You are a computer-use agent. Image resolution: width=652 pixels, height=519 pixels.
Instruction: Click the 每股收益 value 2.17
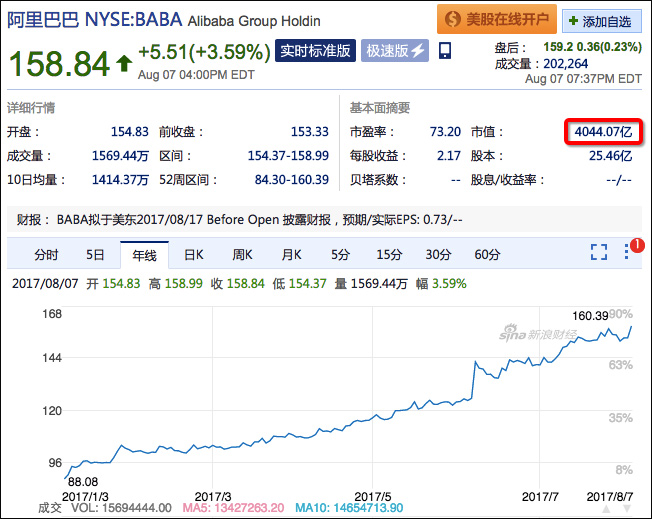click(x=449, y=156)
